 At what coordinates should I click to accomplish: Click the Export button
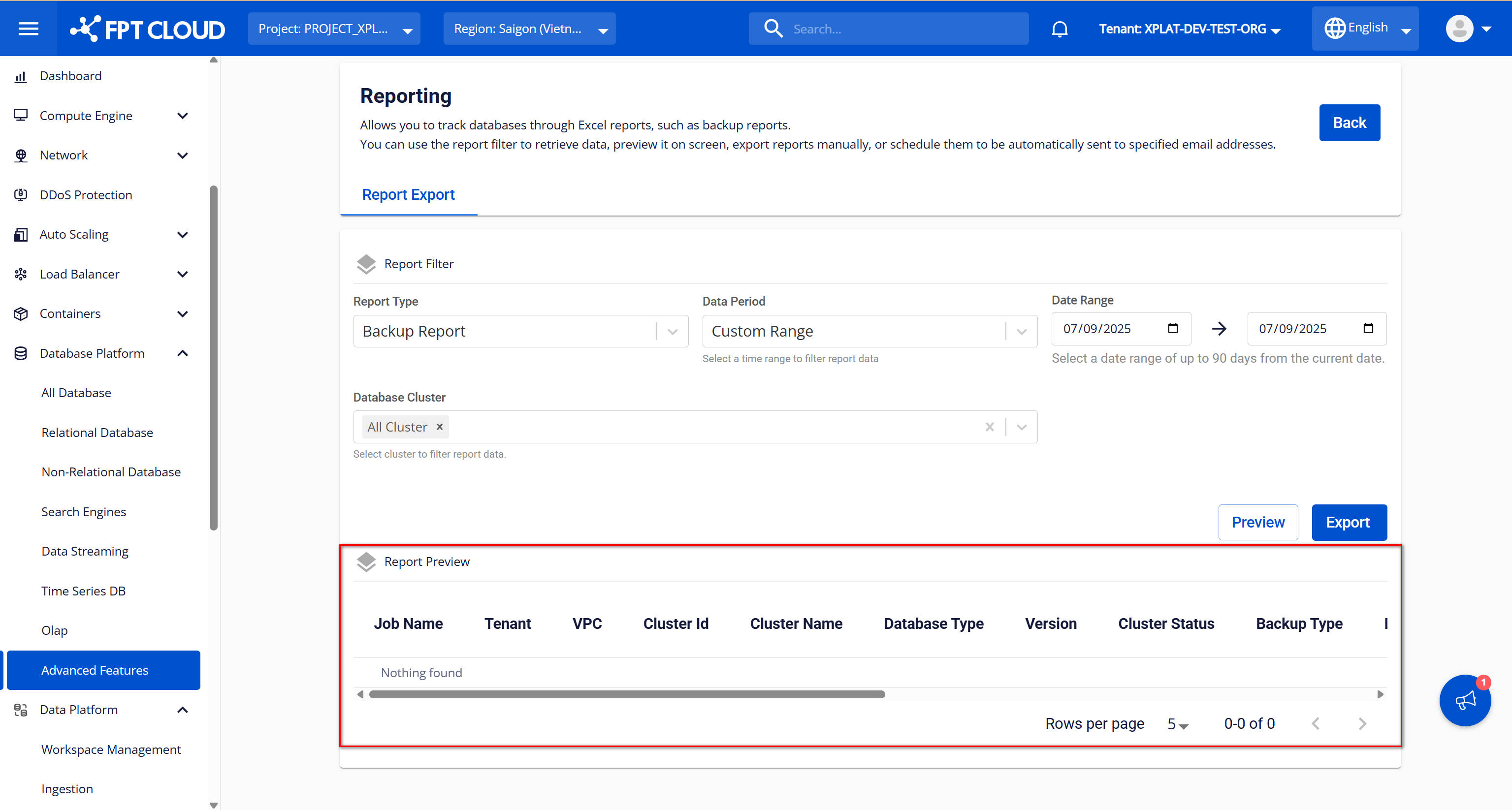[x=1349, y=522]
